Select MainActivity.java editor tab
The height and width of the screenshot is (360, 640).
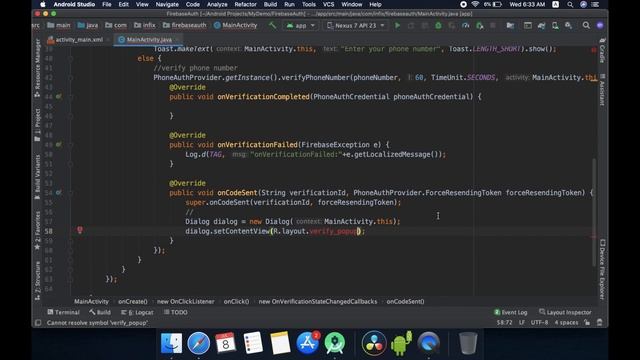click(149, 40)
